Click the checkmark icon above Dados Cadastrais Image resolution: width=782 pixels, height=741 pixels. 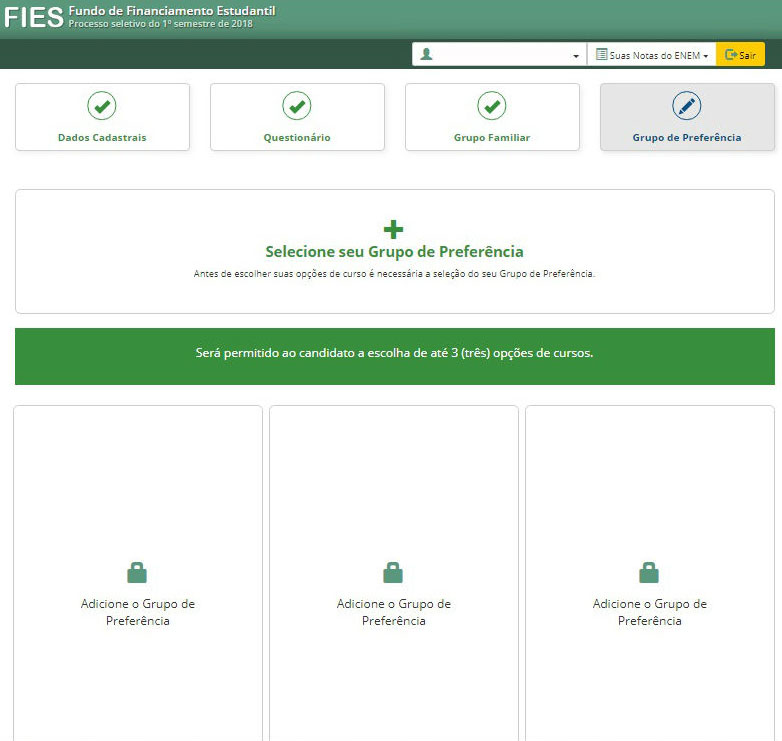pos(102,106)
